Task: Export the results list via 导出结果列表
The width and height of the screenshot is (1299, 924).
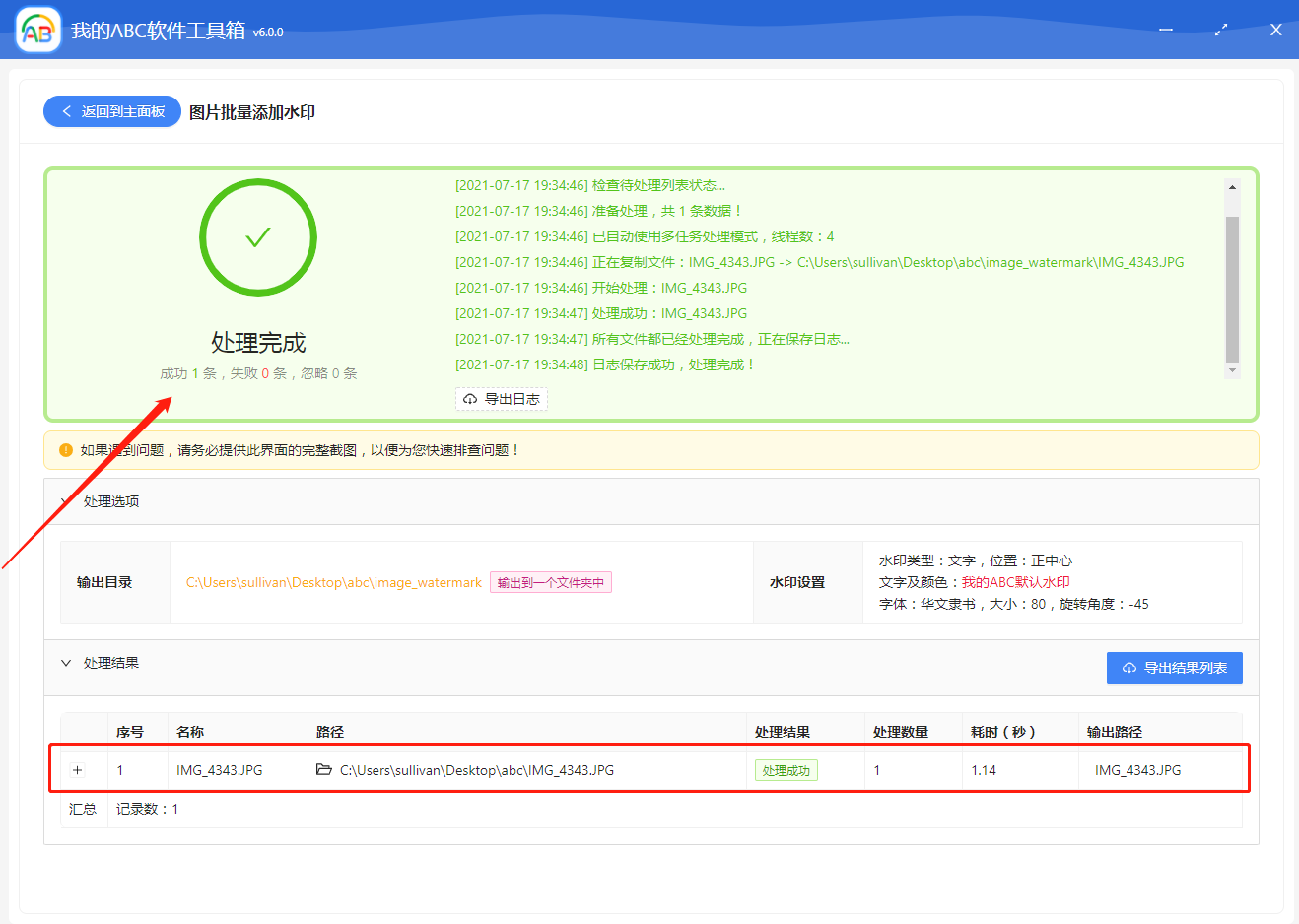Action: (x=1174, y=668)
